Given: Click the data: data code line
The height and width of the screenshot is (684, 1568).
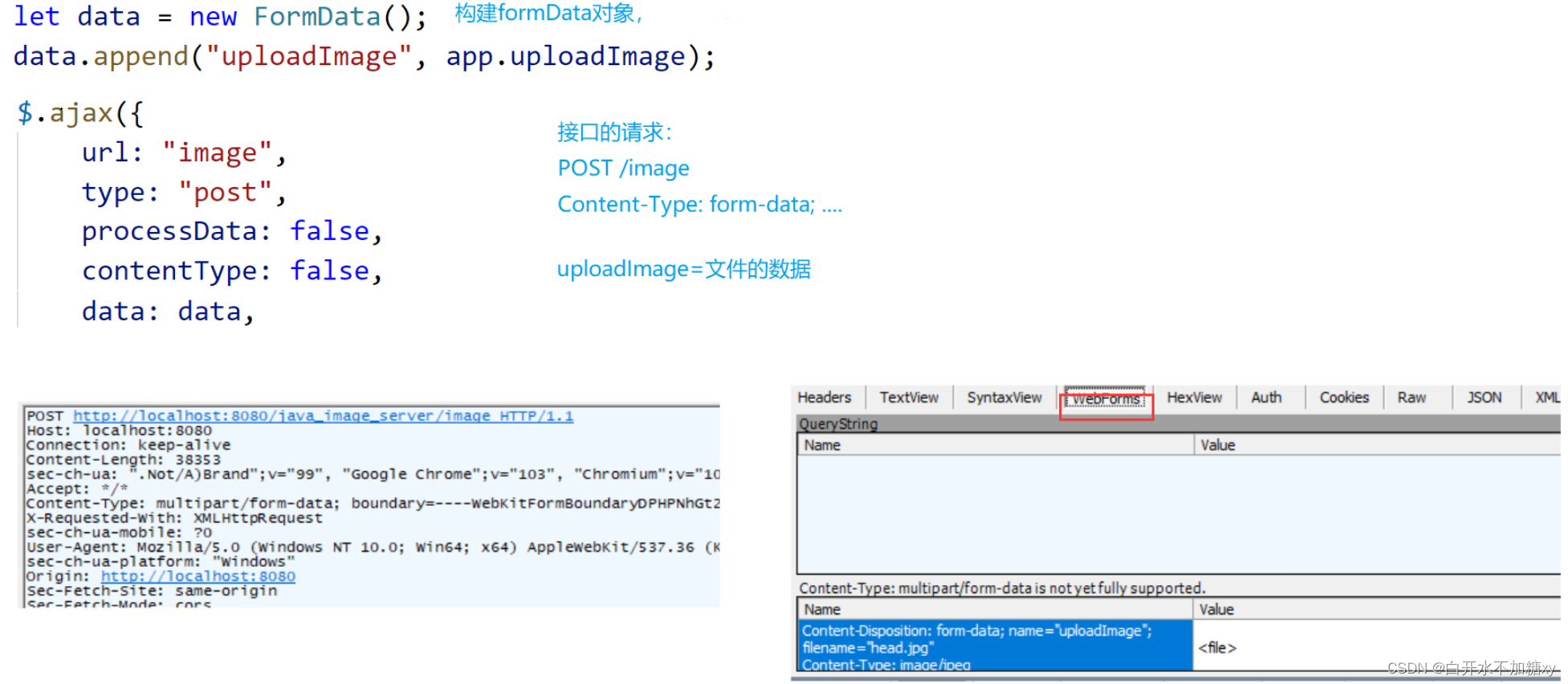Looking at the screenshot, I should [x=168, y=311].
